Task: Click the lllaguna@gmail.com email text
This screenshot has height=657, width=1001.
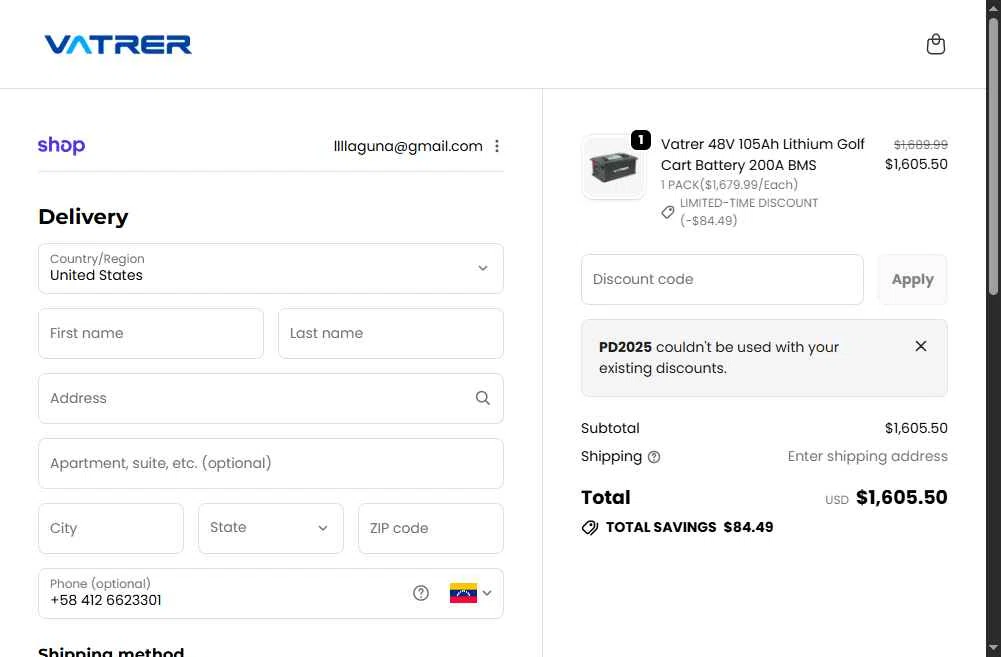Action: (x=408, y=146)
